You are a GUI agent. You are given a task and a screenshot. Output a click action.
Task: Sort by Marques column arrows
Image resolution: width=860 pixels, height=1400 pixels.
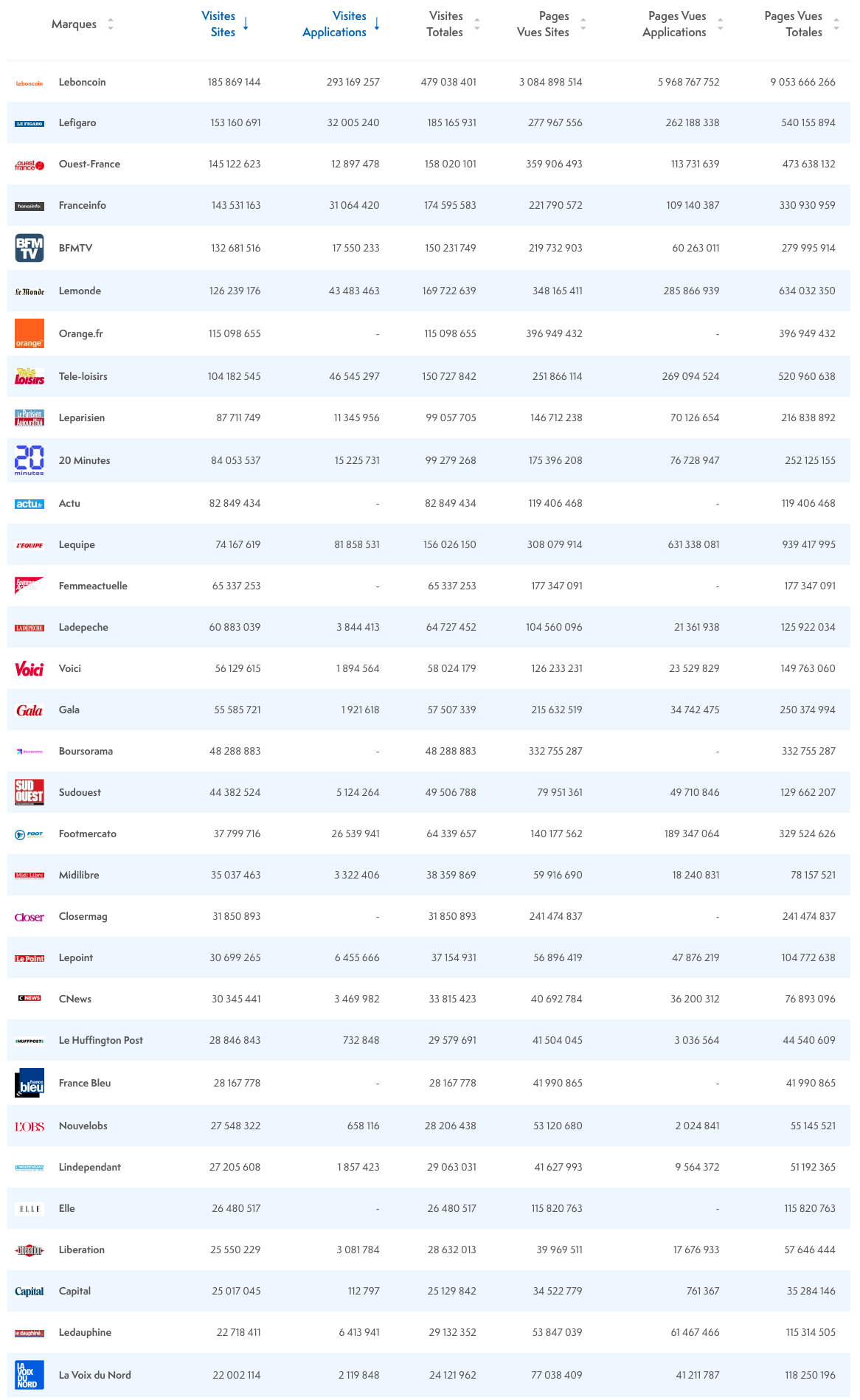(x=111, y=24)
